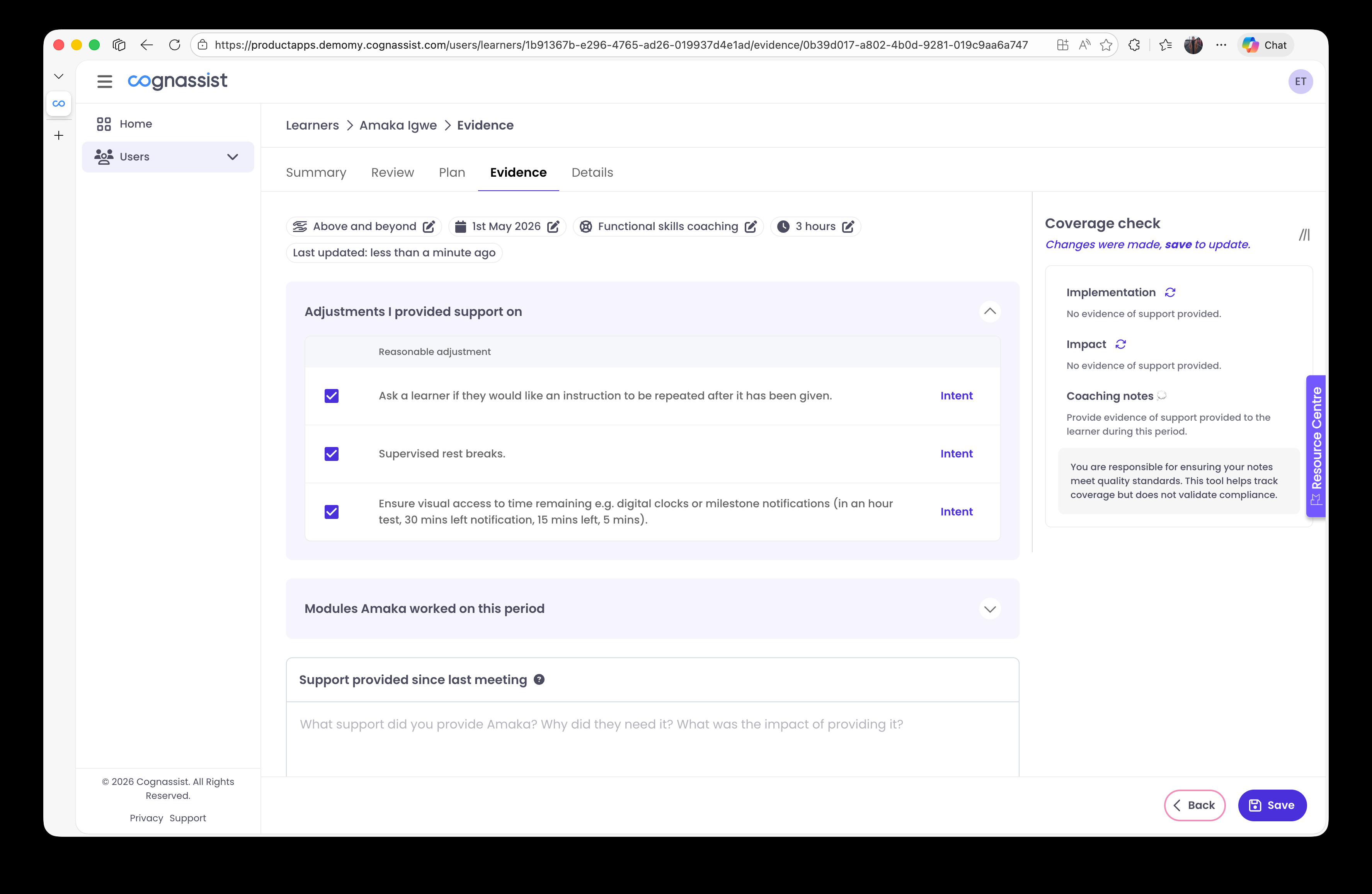Open the help tooltip beside Support provided since last meeting
The width and height of the screenshot is (1372, 894).
pyautogui.click(x=540, y=679)
